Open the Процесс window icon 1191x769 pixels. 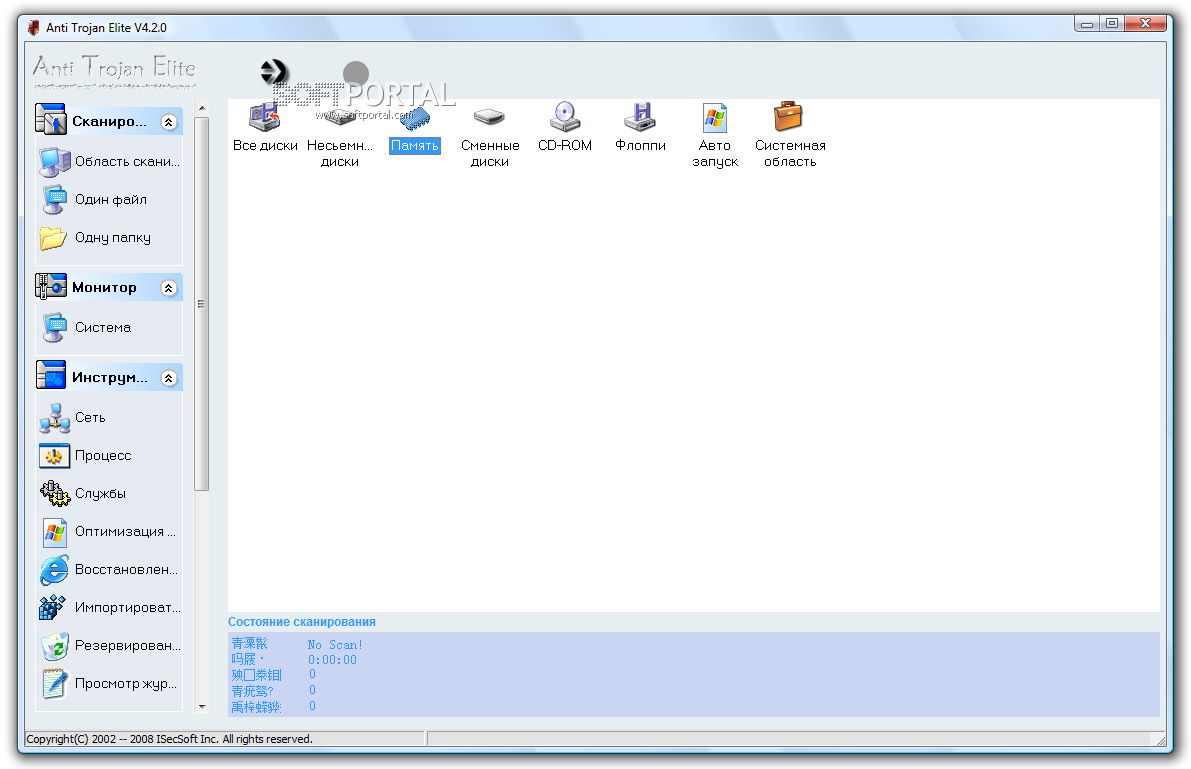pos(54,456)
